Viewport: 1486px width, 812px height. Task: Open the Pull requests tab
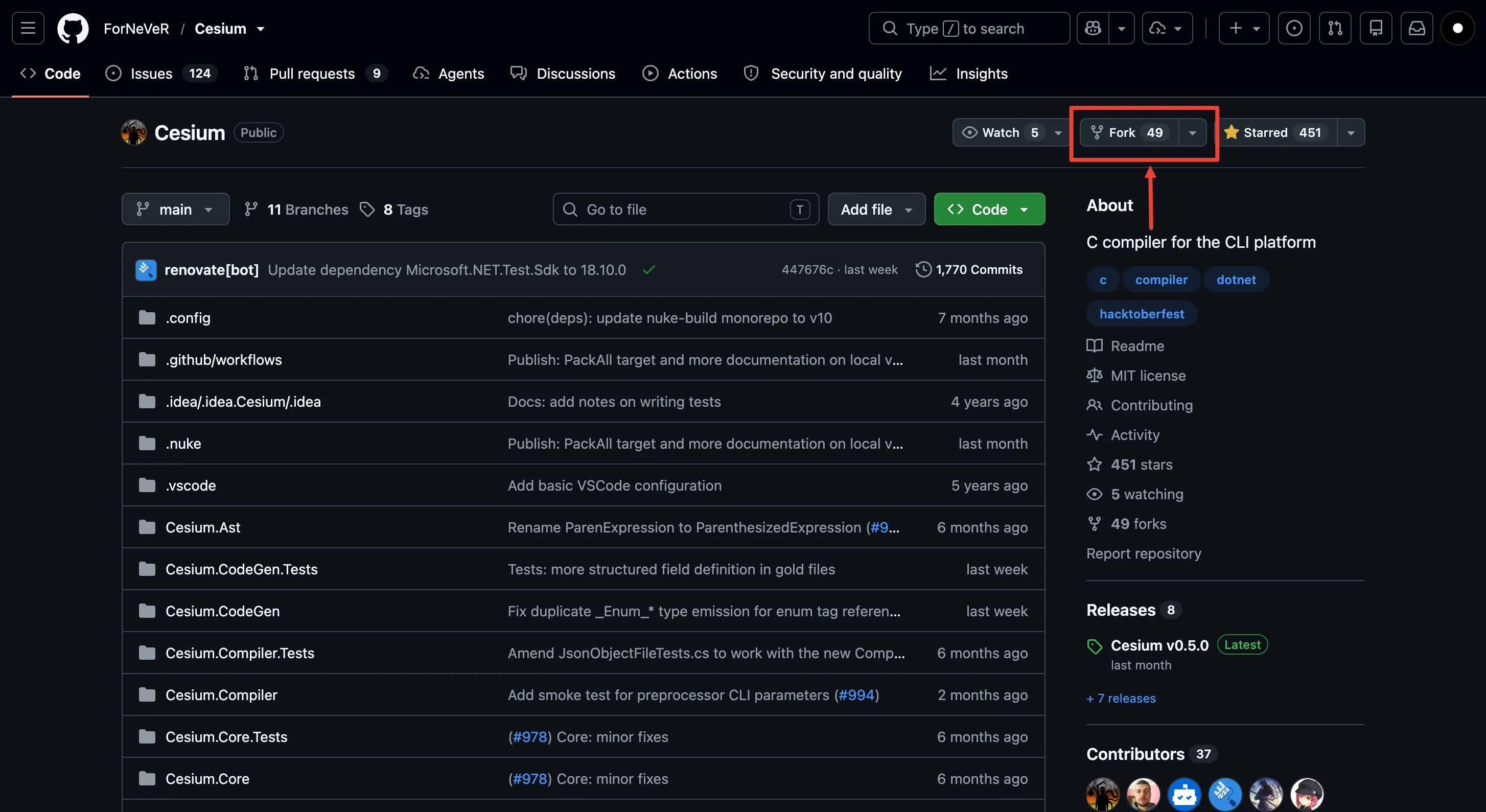coord(315,74)
